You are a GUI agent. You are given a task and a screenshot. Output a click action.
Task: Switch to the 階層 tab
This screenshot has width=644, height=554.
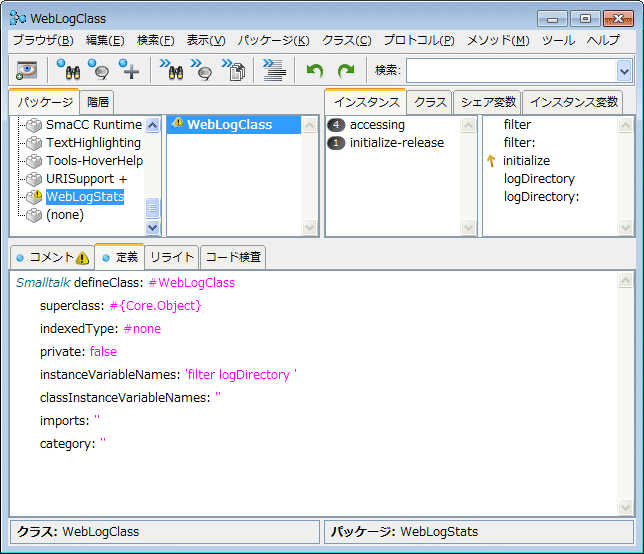[x=98, y=102]
